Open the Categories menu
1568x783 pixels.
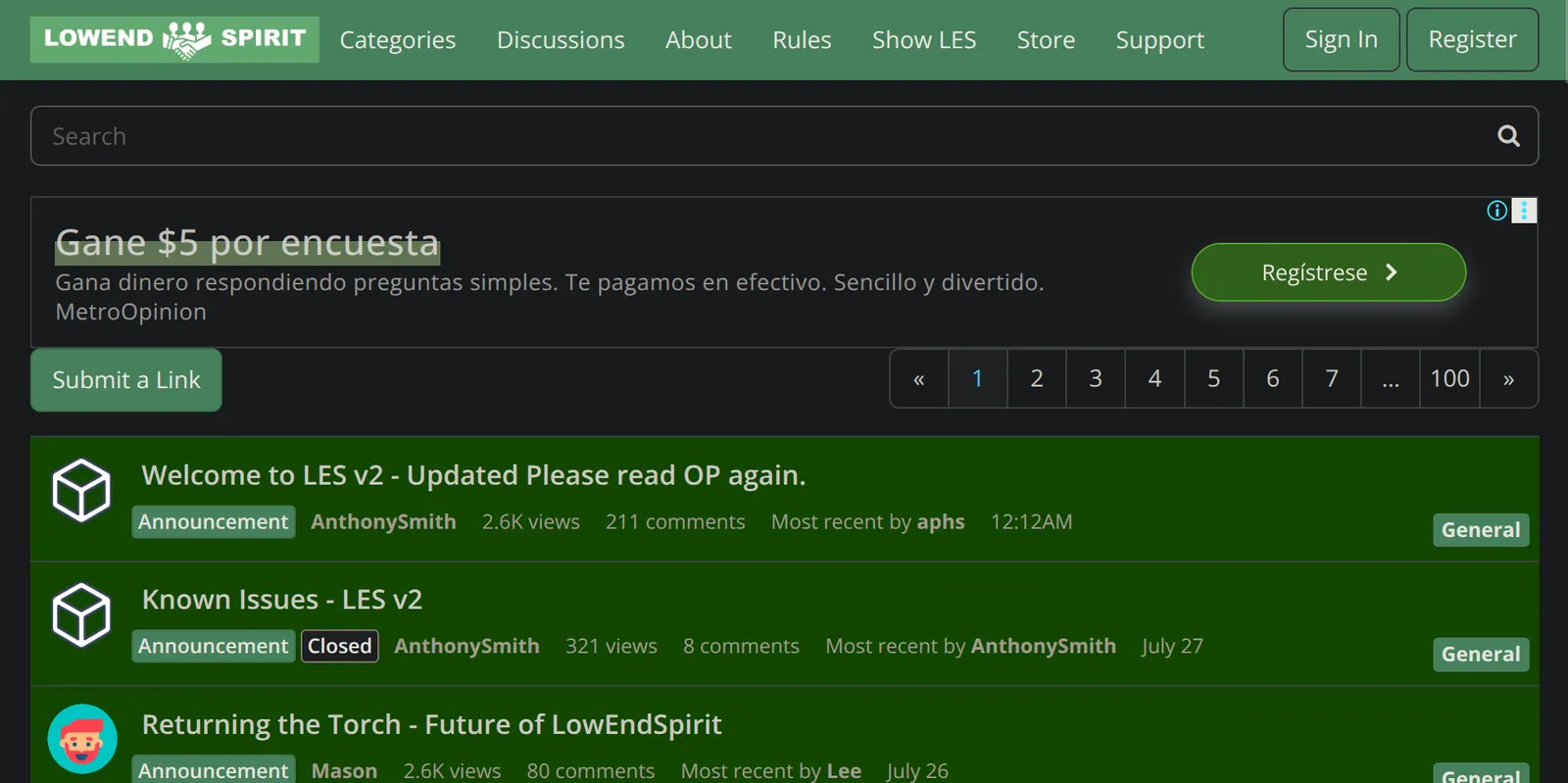coord(398,40)
